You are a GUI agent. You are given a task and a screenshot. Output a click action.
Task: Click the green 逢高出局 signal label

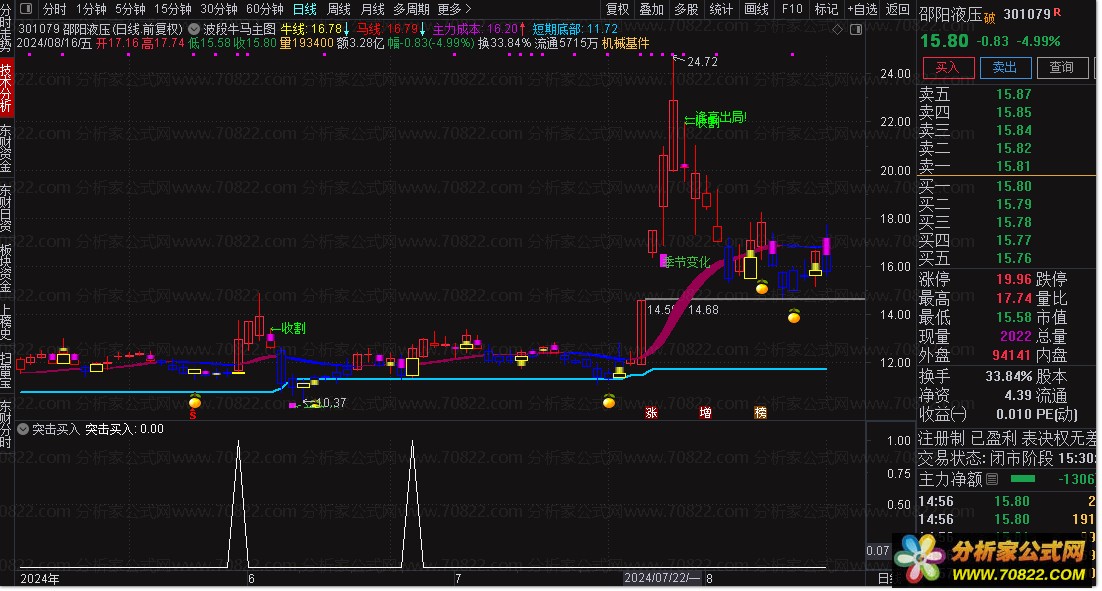point(720,117)
